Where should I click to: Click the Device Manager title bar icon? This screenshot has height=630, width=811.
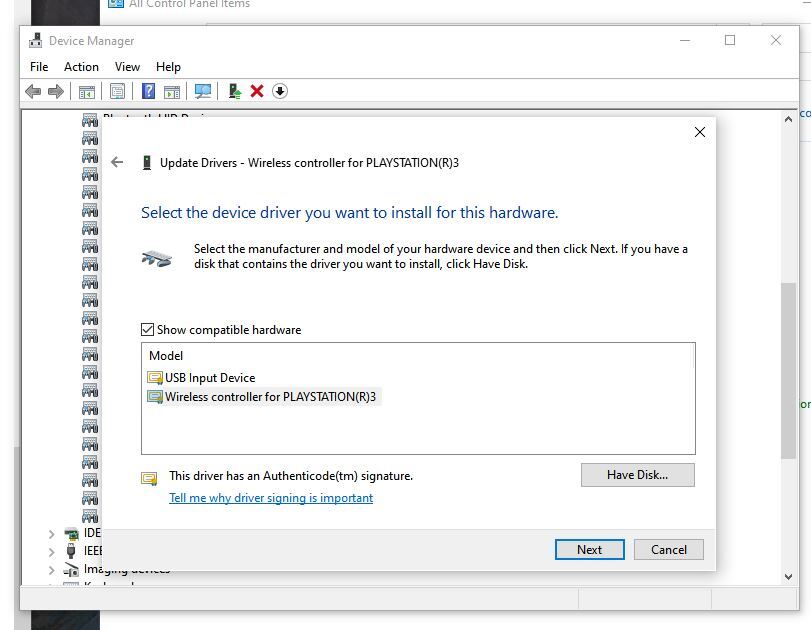pos(36,40)
